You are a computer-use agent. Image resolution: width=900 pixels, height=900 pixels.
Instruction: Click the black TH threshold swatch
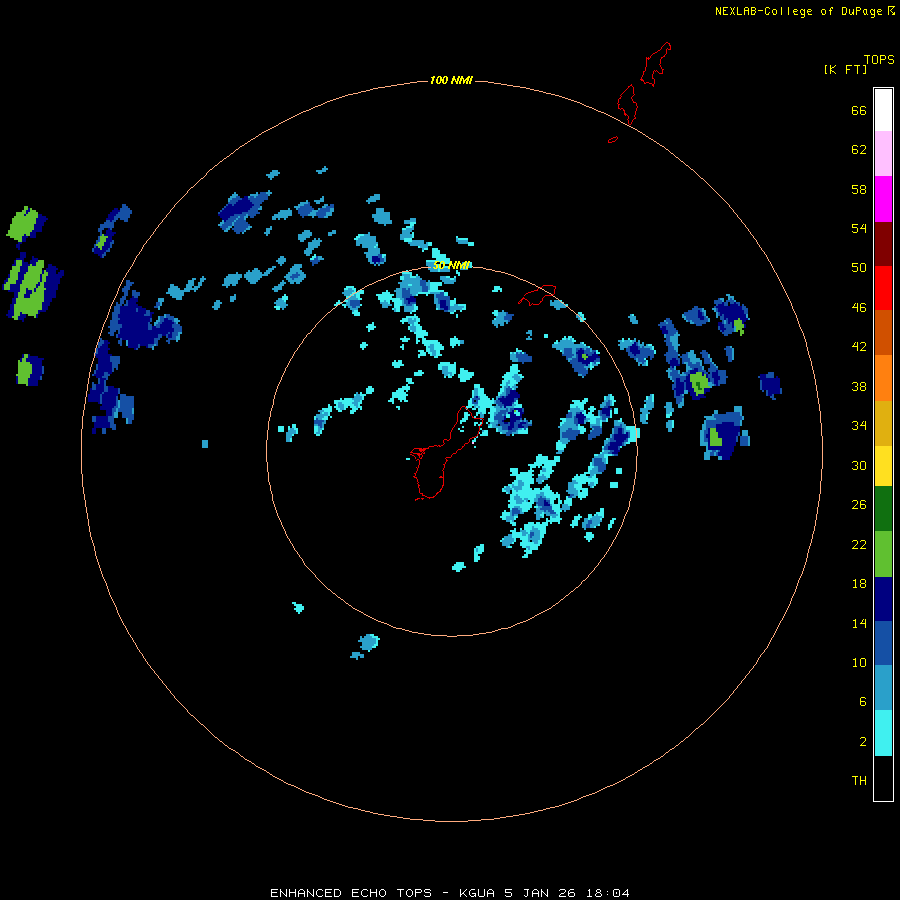pos(883,778)
